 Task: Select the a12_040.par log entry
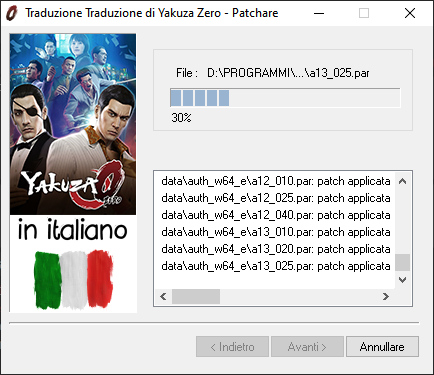click(x=276, y=215)
